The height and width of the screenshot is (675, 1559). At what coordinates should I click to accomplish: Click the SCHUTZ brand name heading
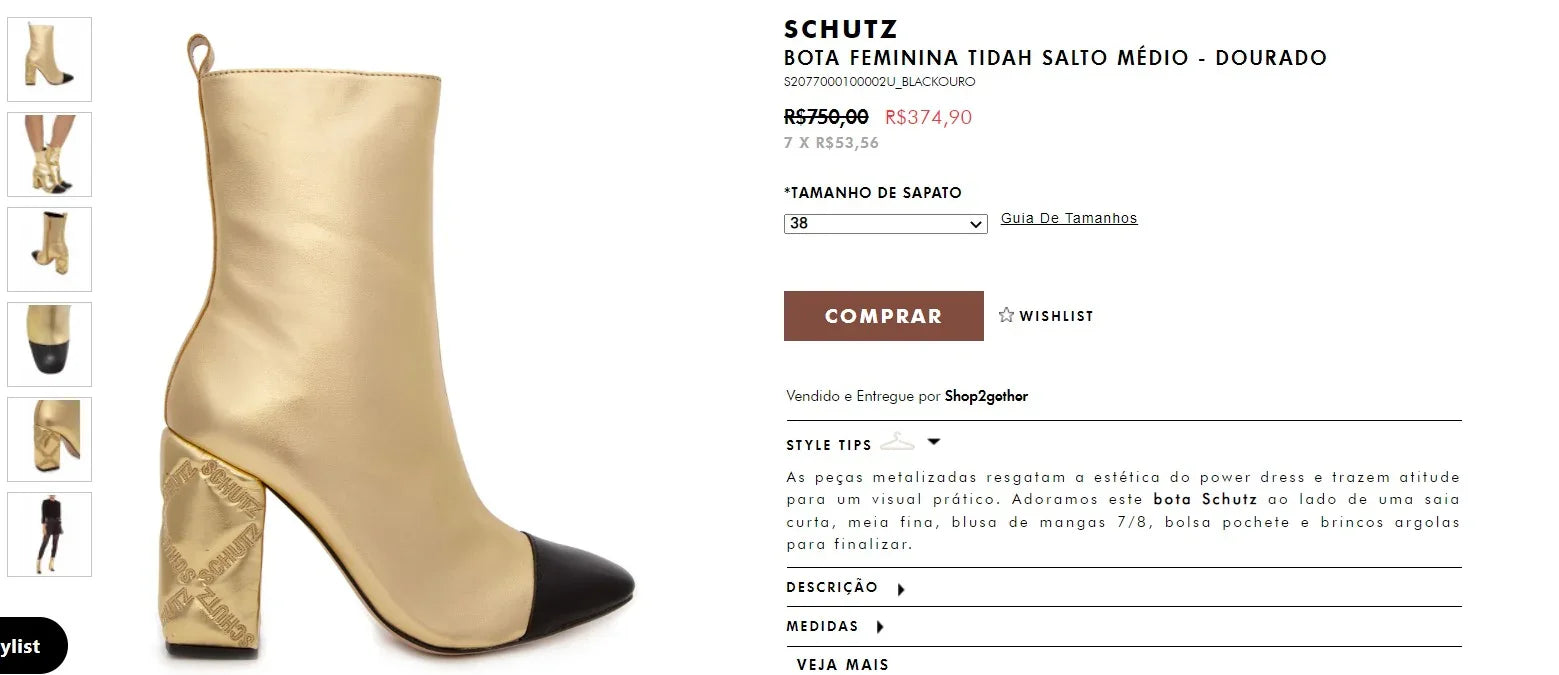click(x=838, y=29)
